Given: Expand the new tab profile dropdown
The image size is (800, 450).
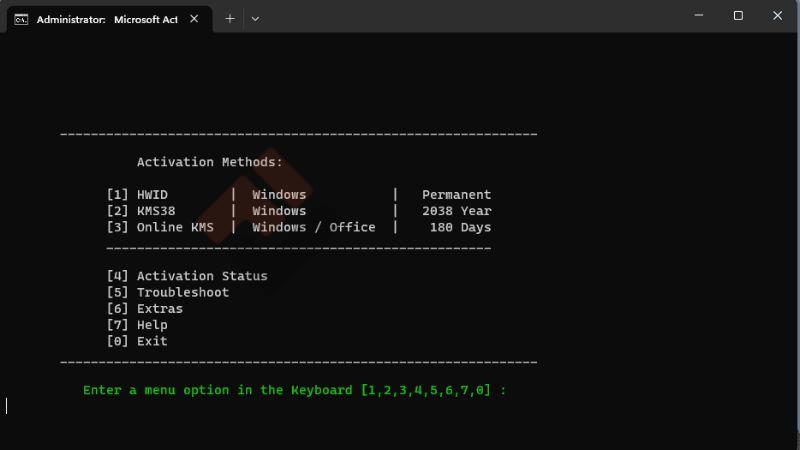Looking at the screenshot, I should click(255, 19).
